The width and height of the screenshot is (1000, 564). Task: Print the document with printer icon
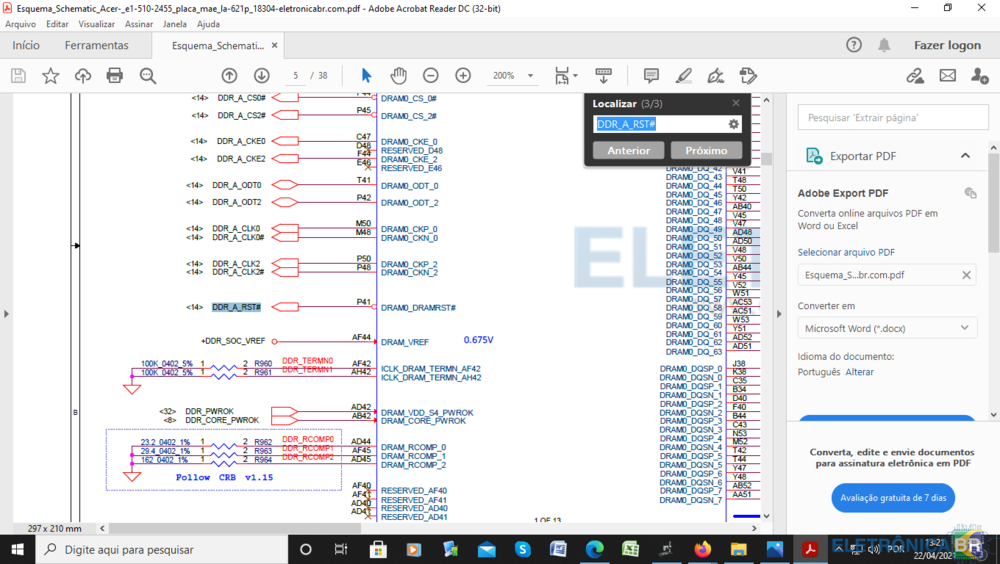pos(115,76)
